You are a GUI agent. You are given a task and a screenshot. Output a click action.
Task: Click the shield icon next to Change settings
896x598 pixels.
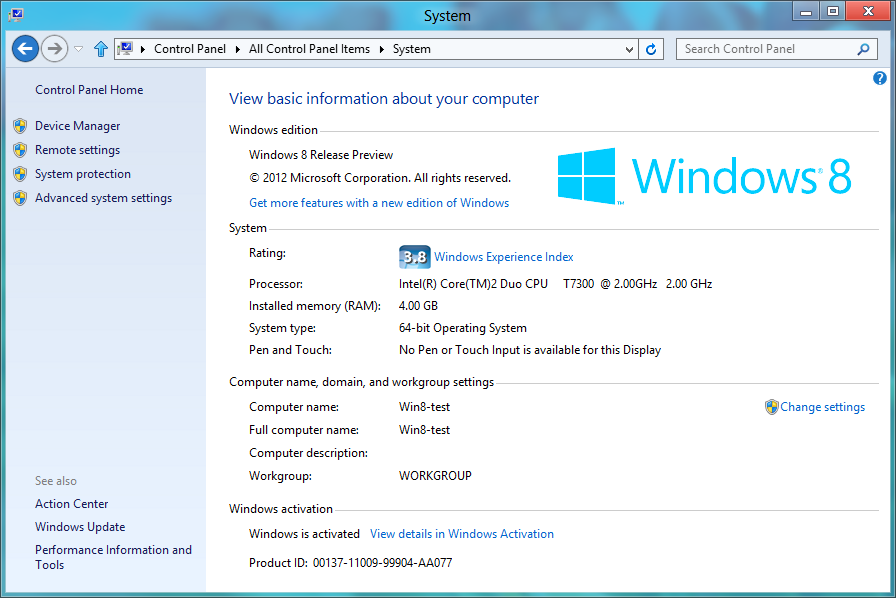(771, 406)
